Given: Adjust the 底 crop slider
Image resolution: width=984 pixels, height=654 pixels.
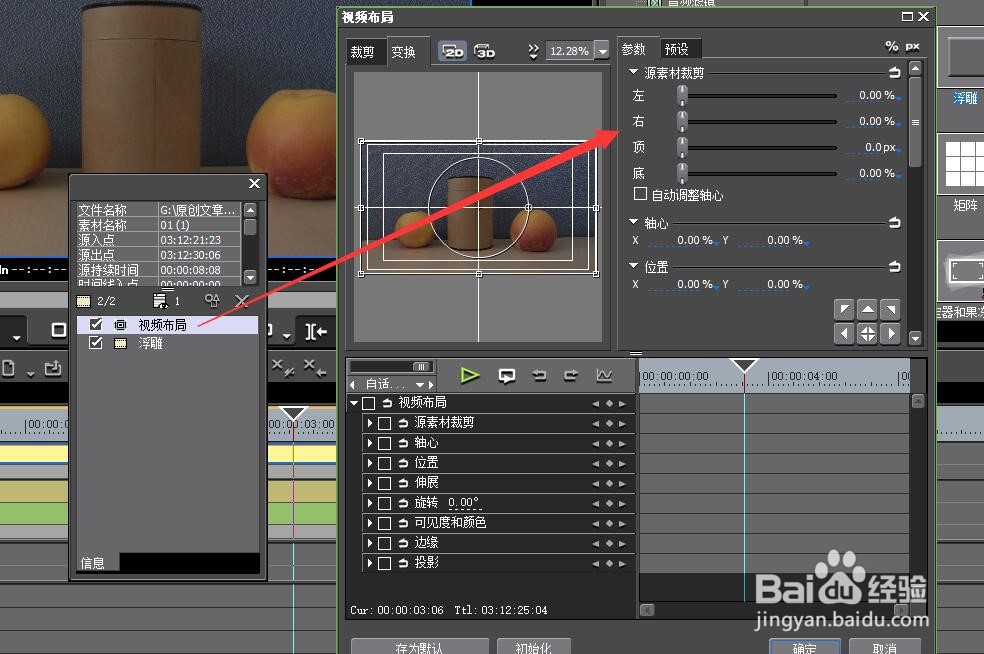Looking at the screenshot, I should pyautogui.click(x=682, y=173).
